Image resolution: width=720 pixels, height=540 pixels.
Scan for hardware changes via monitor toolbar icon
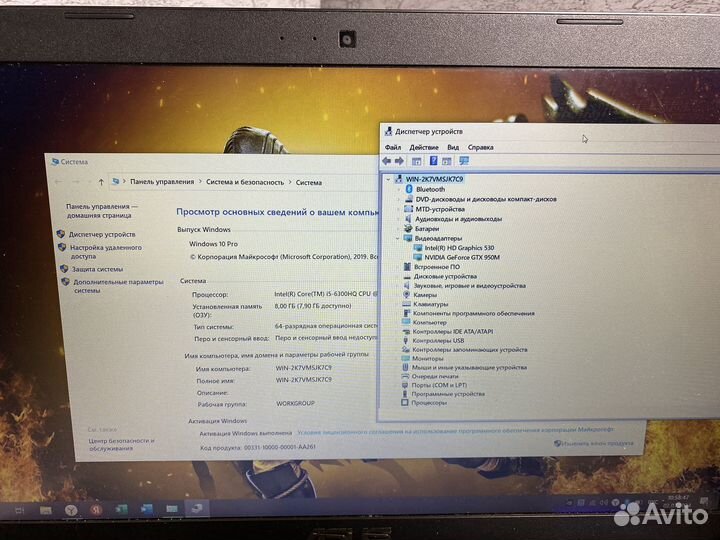464,161
